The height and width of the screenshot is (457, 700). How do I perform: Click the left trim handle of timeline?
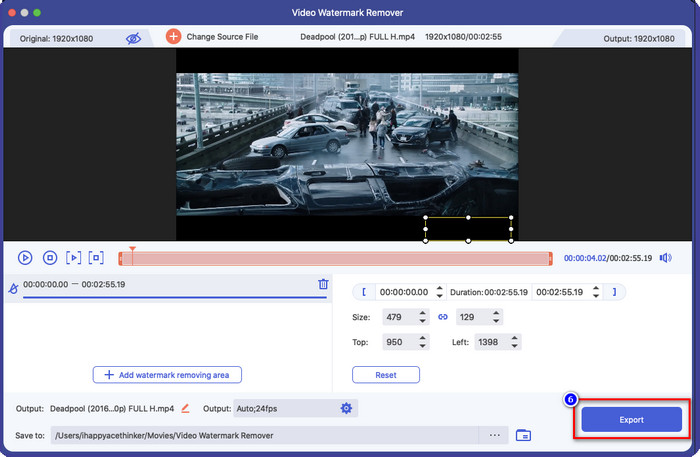click(121, 258)
